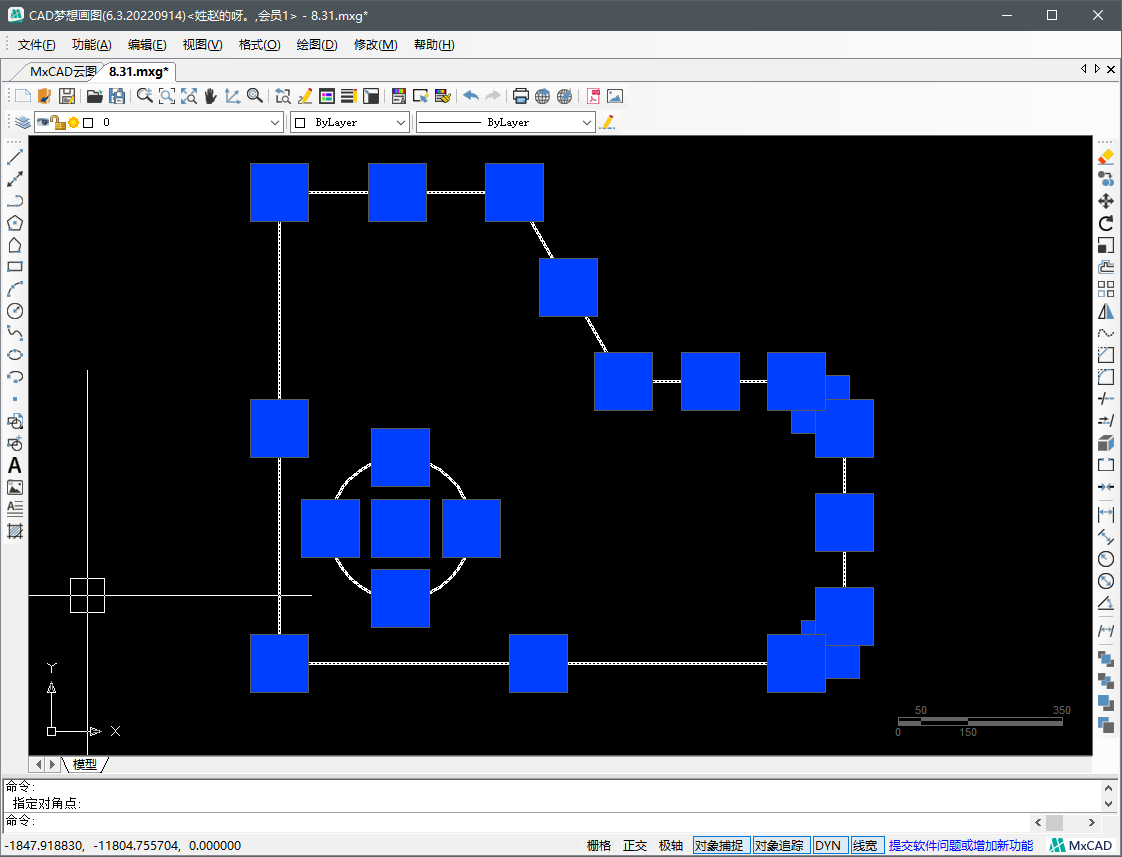Select the Rotate tool in right toolbar
The height and width of the screenshot is (857, 1122).
1106,223
